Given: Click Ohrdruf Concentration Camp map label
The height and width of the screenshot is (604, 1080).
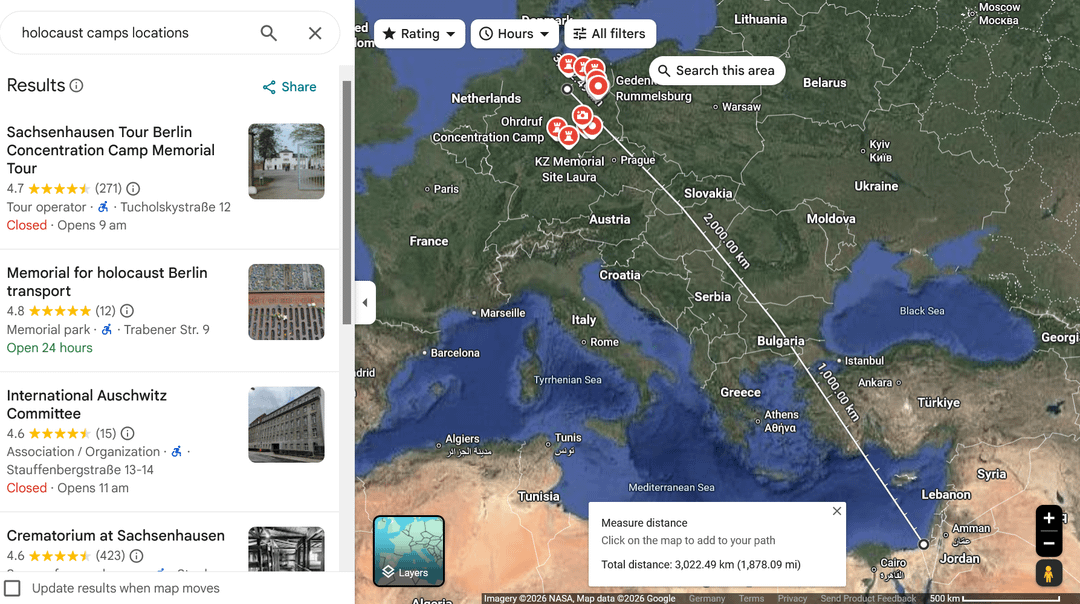Looking at the screenshot, I should coord(488,129).
